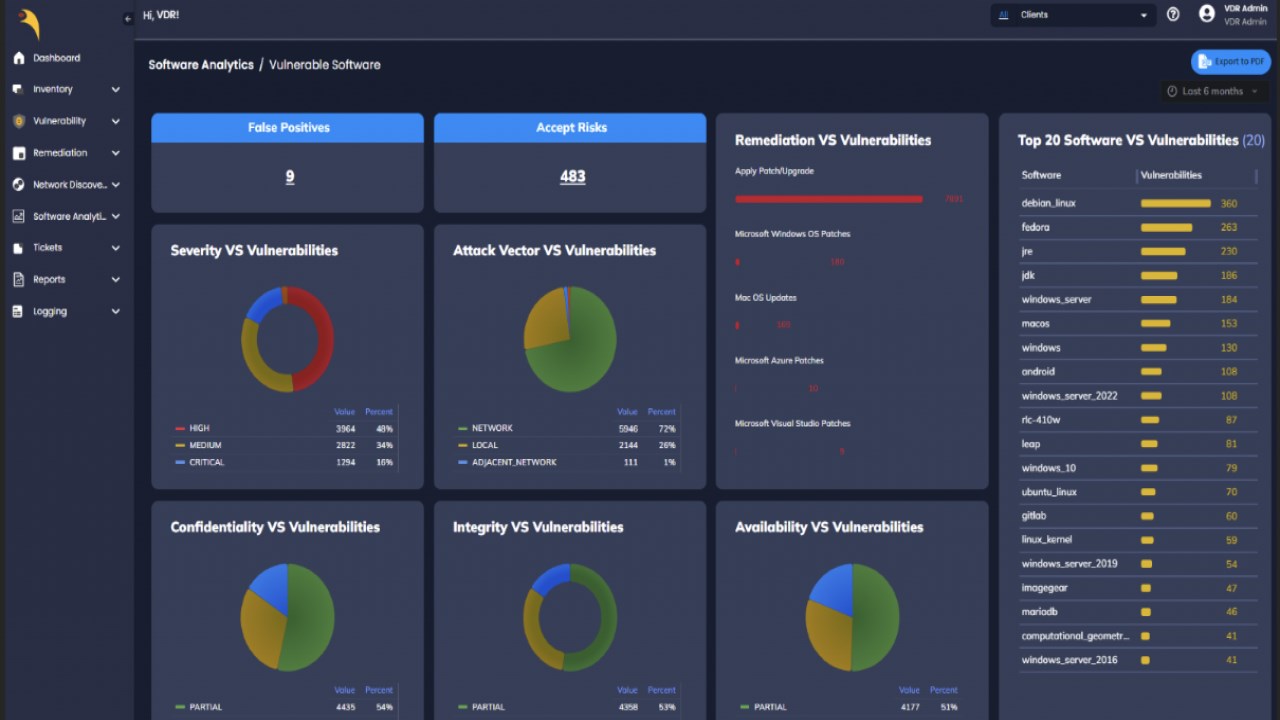Click the Remediation sidebar icon

pos(18,153)
